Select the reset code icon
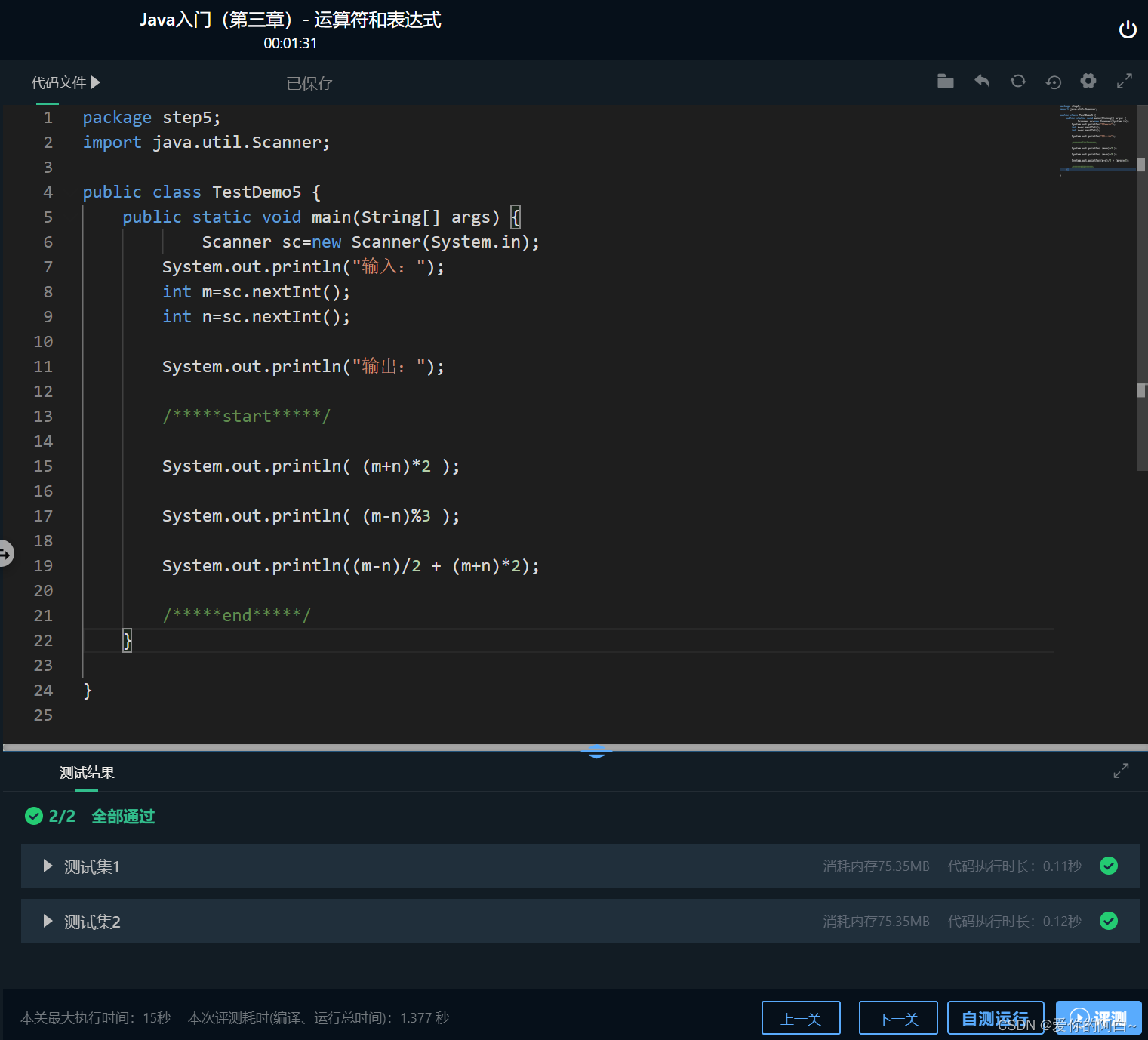Viewport: 1148px width, 1040px height. 1017,81
